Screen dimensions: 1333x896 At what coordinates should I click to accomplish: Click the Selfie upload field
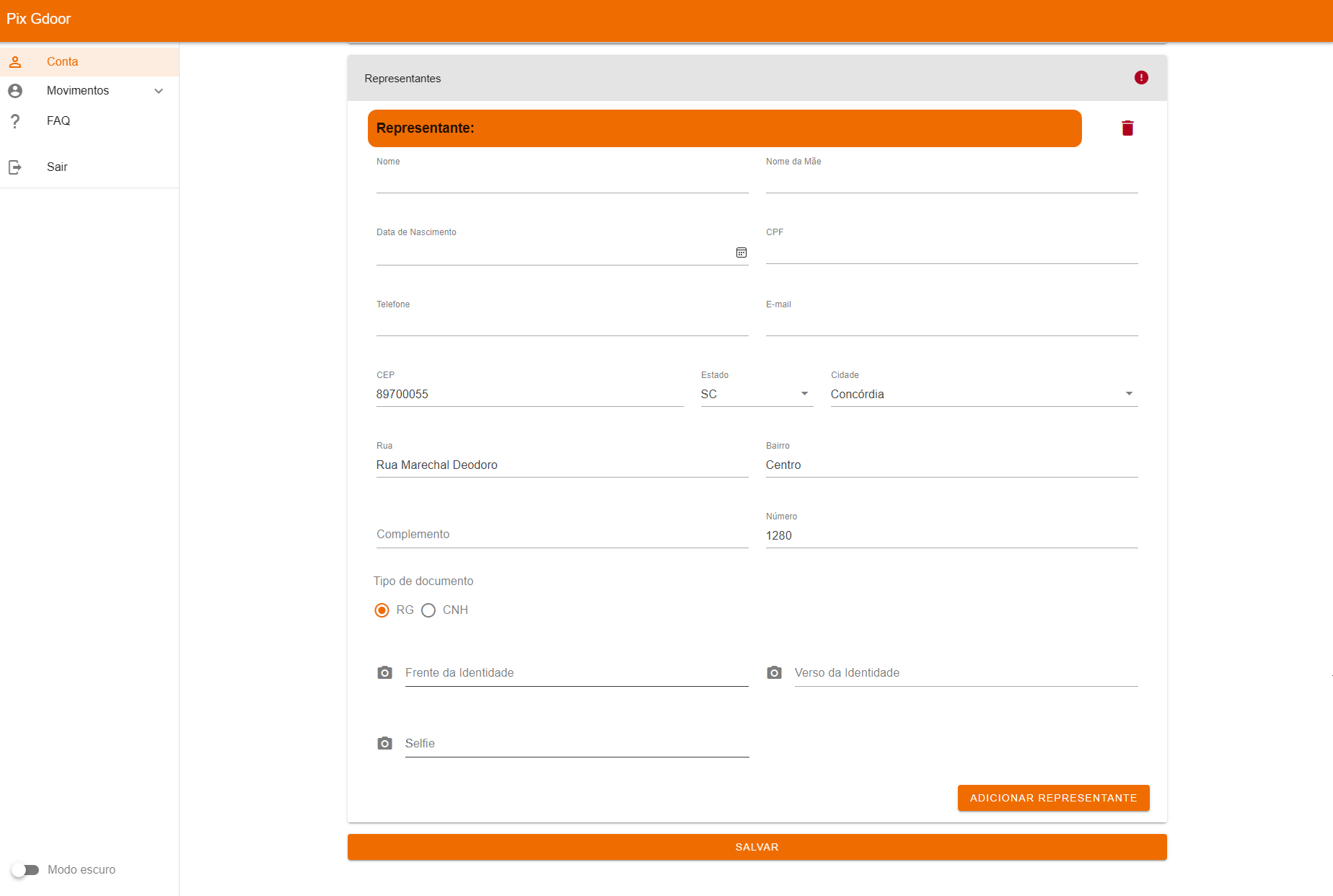click(x=576, y=743)
